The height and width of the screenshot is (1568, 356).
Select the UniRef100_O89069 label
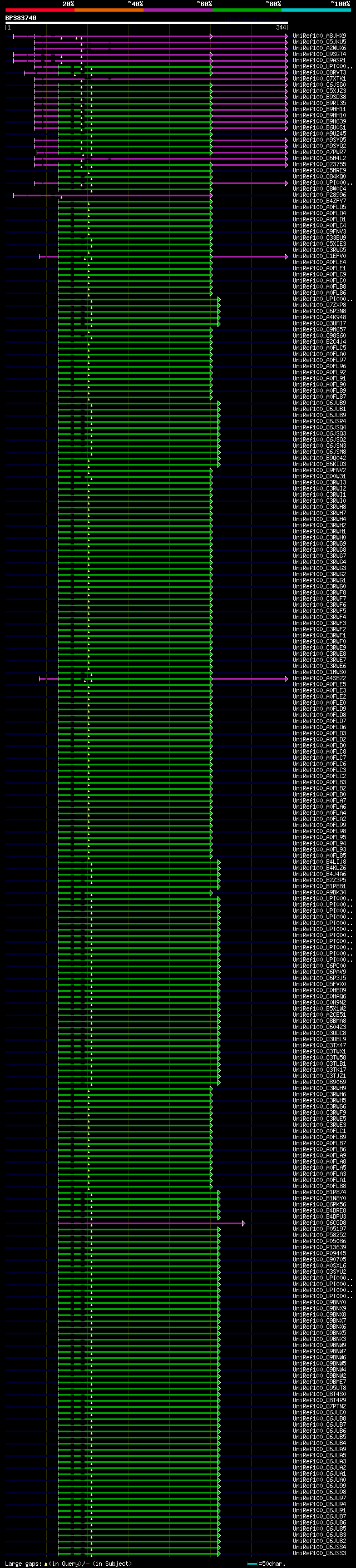pyautogui.click(x=319, y=1082)
